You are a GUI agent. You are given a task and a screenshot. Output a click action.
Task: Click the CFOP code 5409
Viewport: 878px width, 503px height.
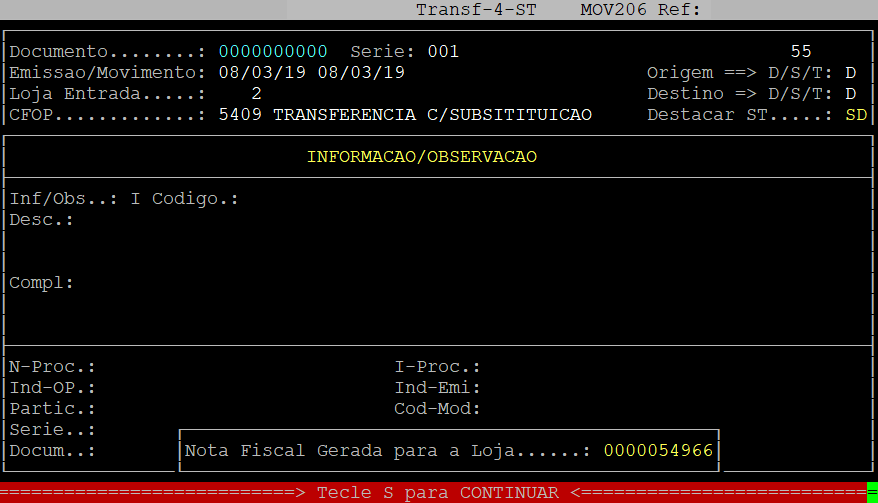(240, 115)
